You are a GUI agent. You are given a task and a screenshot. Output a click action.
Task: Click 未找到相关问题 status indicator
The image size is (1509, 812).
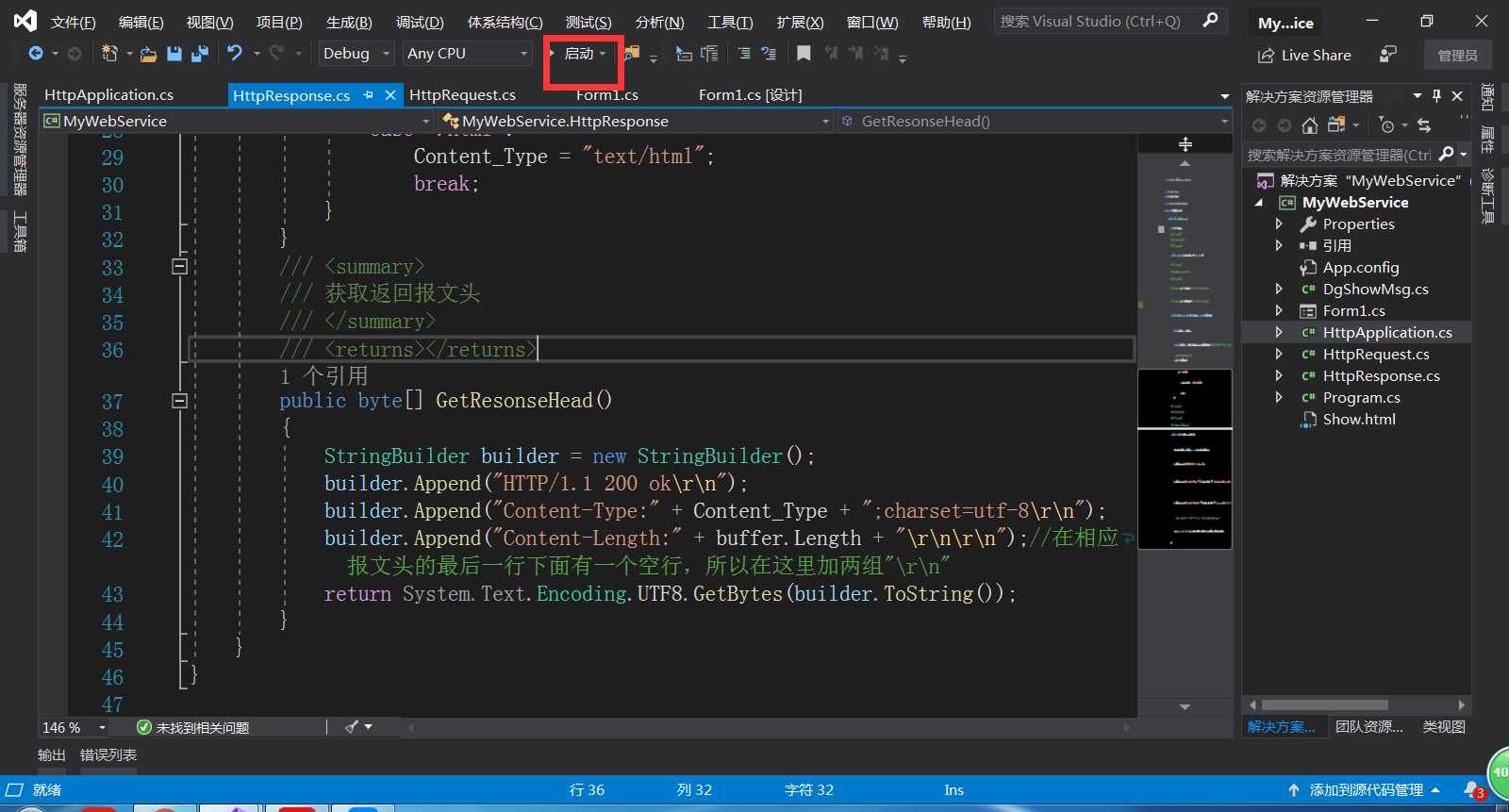(x=193, y=727)
